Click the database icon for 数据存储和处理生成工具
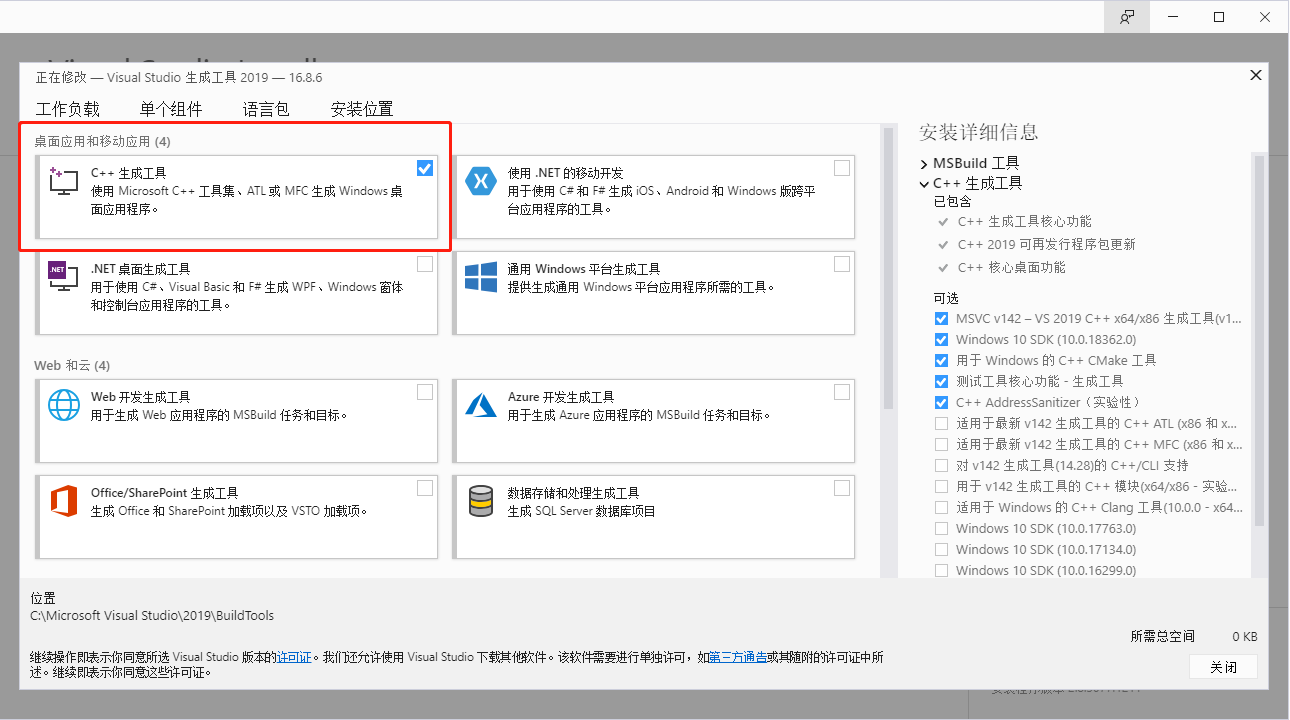This screenshot has width=1290, height=720. click(x=481, y=501)
